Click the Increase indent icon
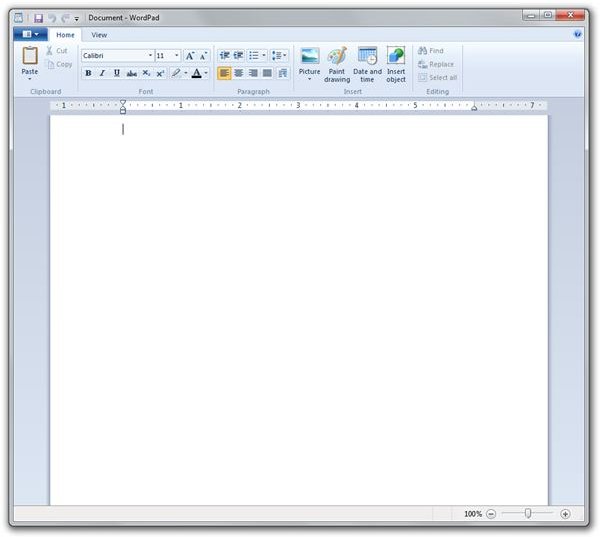This screenshot has height=537, width=600. pyautogui.click(x=238, y=55)
